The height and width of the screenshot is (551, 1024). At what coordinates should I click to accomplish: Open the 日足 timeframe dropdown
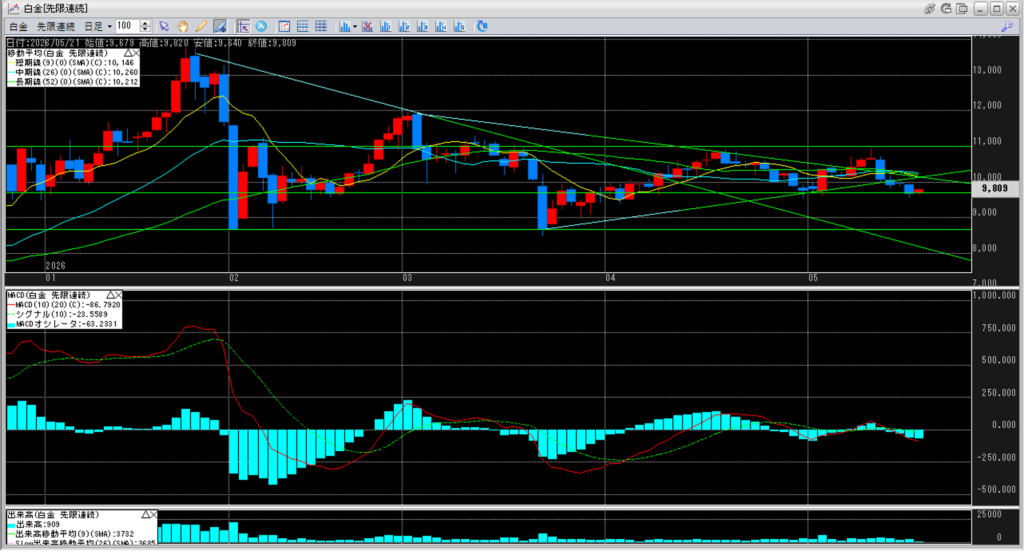97,27
